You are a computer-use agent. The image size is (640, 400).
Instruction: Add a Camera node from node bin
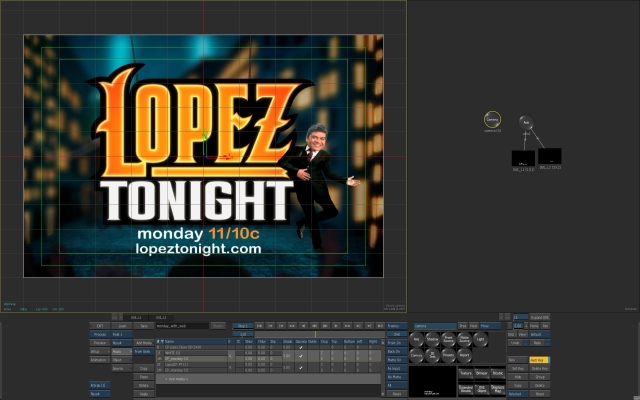(416, 356)
